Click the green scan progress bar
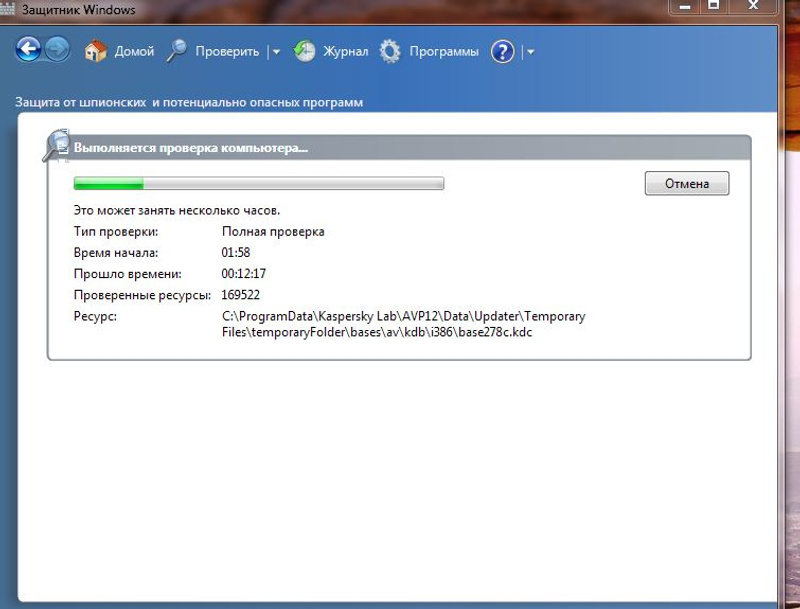The image size is (800, 609). [x=259, y=183]
